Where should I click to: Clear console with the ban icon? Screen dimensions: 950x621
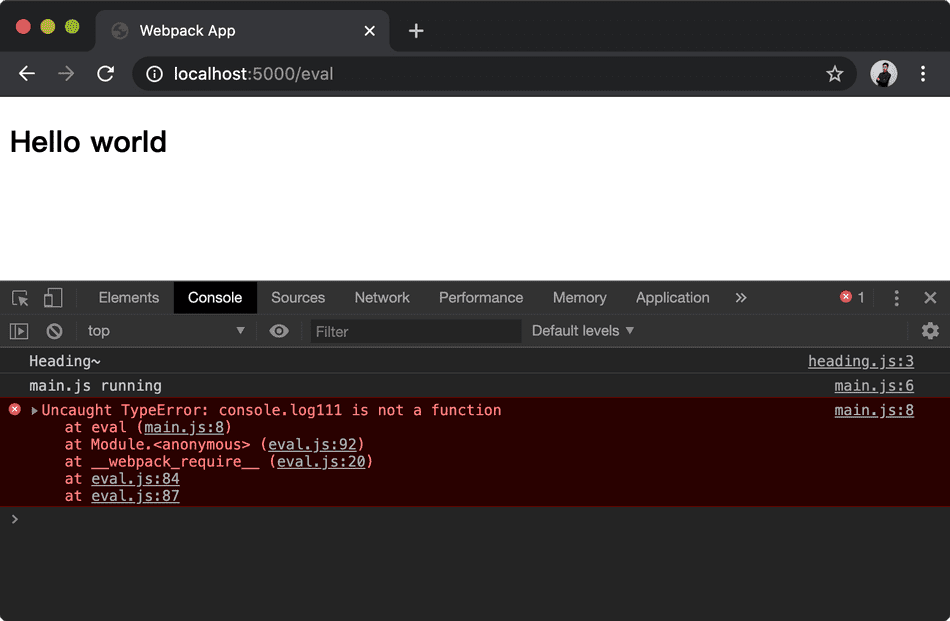tap(54, 331)
